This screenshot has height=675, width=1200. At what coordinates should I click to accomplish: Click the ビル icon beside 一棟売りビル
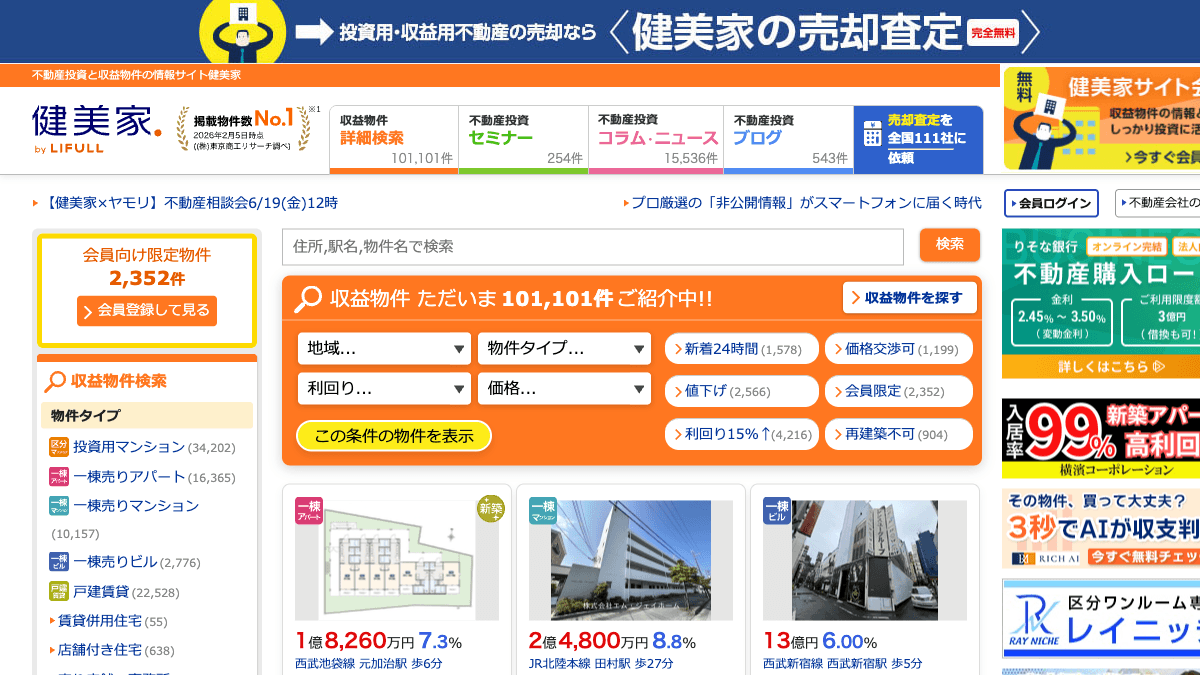[58, 562]
